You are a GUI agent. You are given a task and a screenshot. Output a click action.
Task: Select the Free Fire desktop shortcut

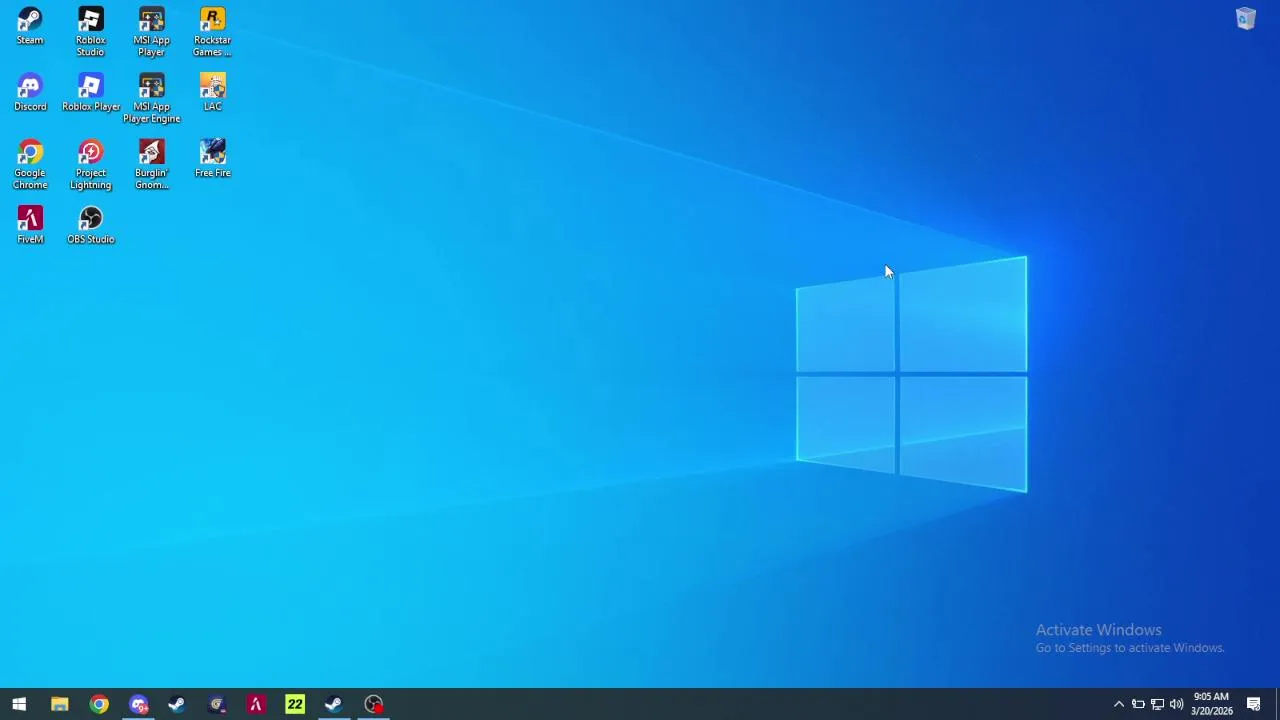click(x=212, y=159)
